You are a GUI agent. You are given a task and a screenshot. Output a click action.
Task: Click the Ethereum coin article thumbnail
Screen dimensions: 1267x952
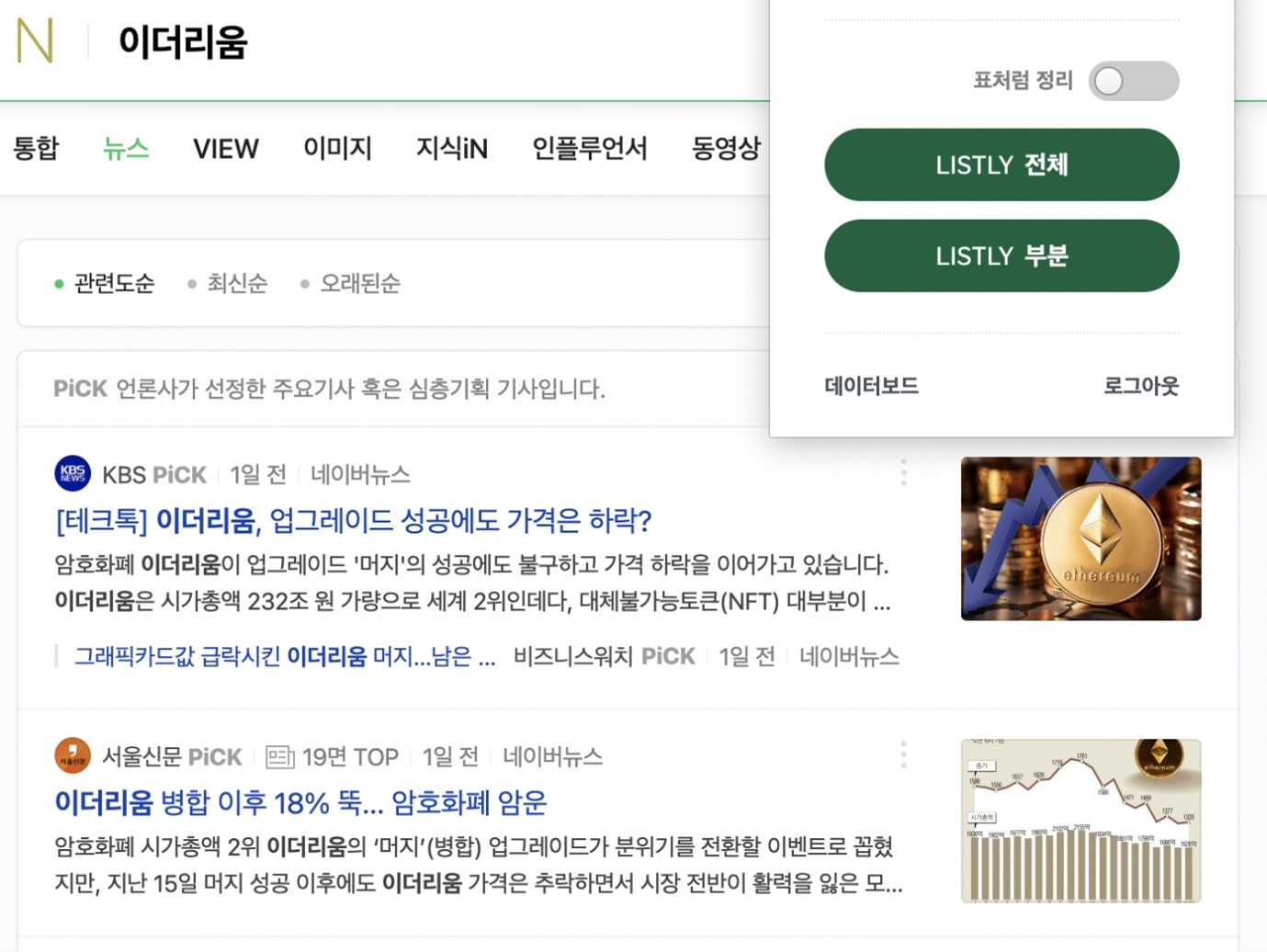(1080, 538)
